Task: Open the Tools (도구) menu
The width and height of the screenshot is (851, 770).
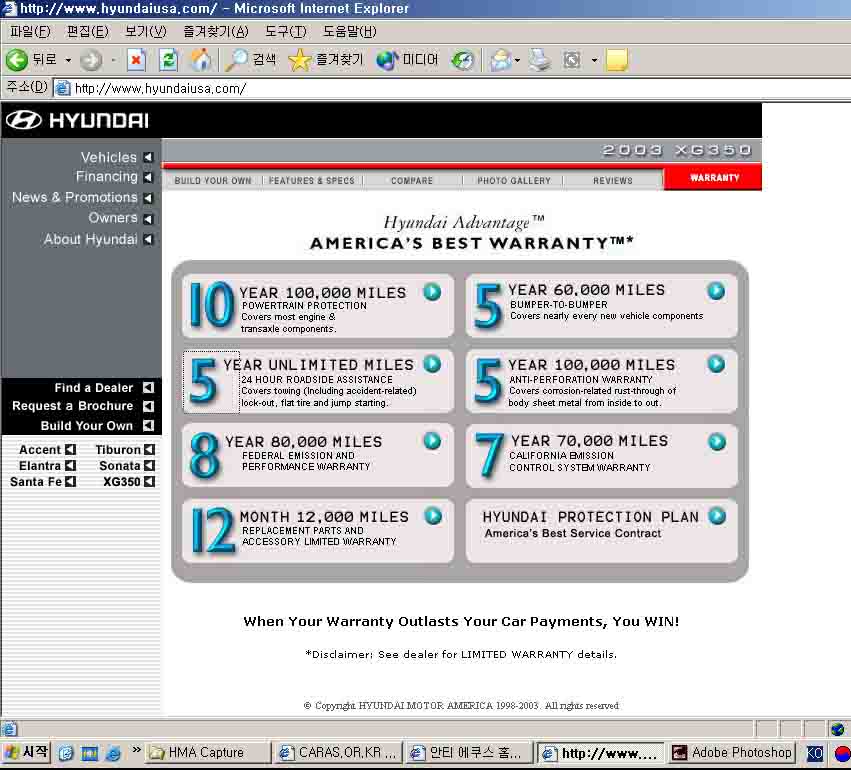Action: 285,31
